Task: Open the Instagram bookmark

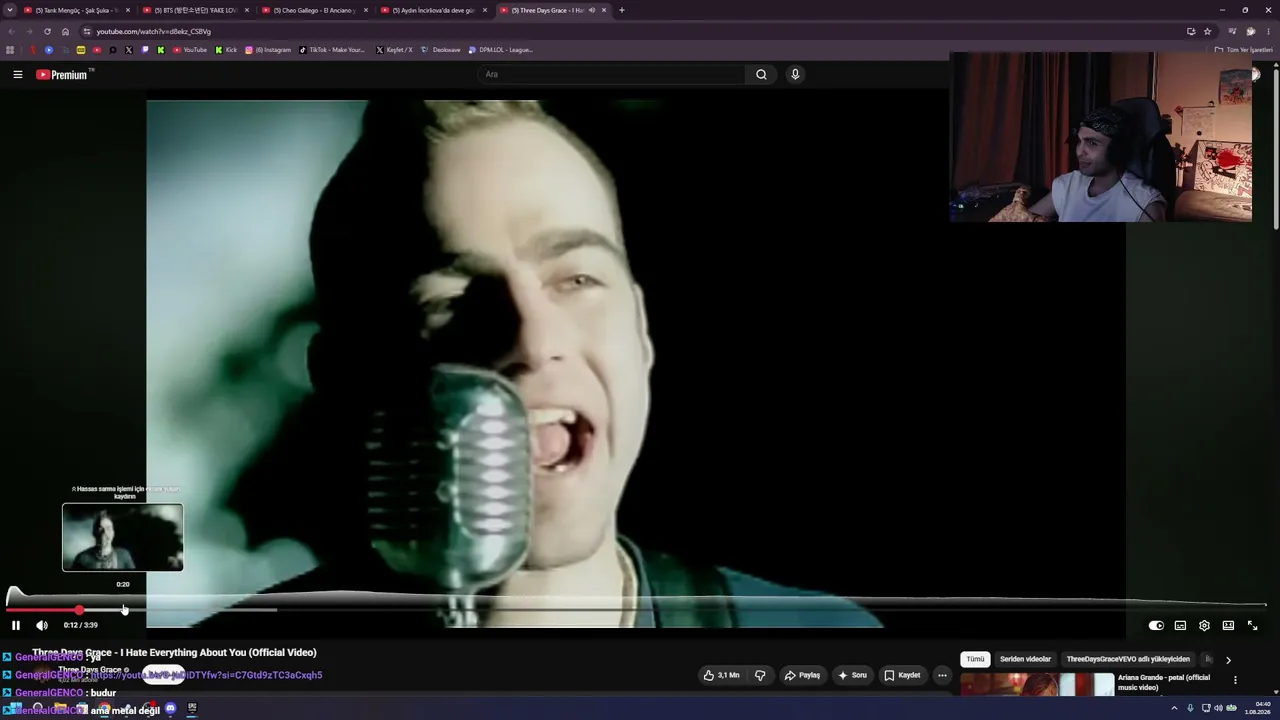Action: click(x=268, y=50)
